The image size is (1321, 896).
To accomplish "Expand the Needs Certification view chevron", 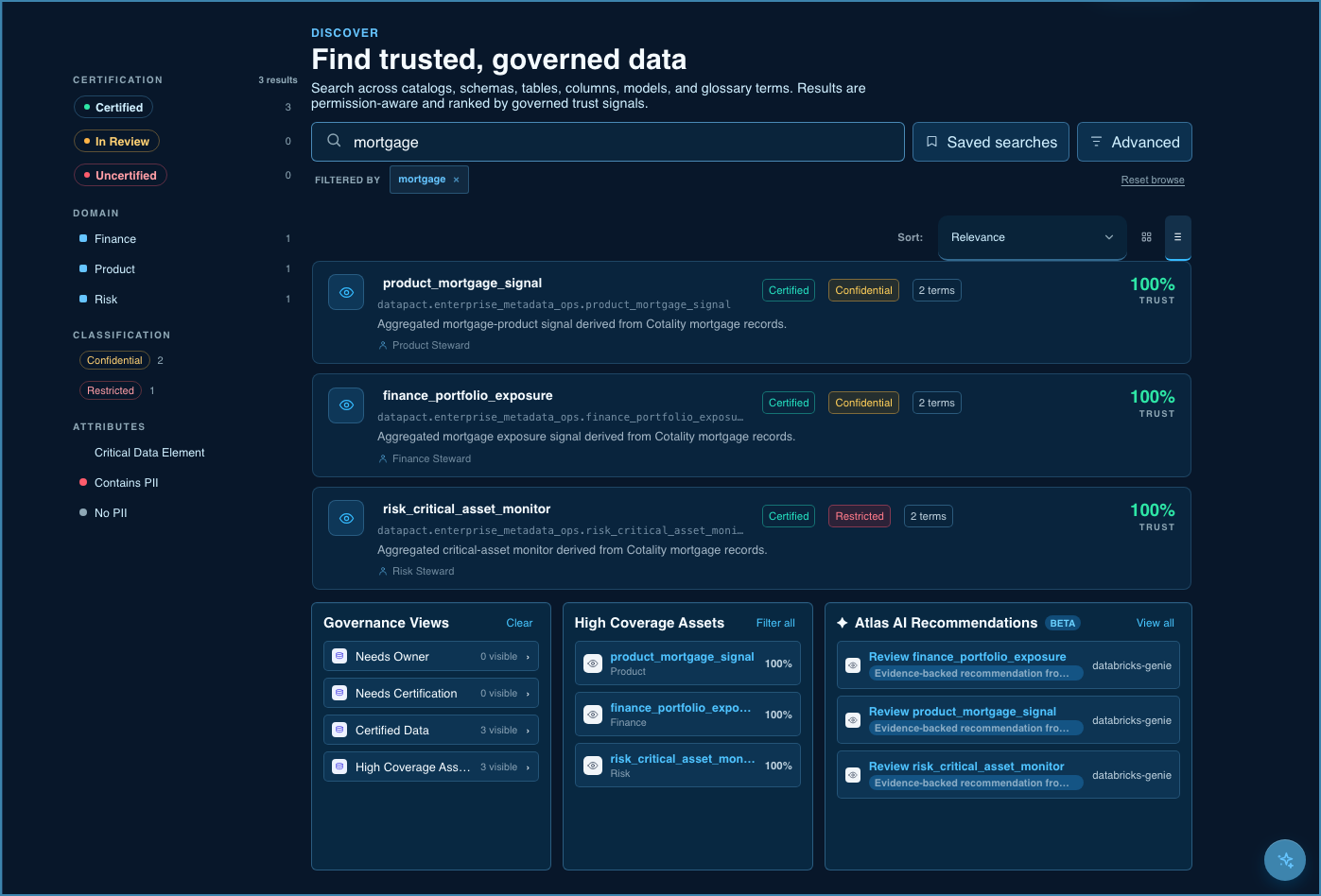I will point(528,694).
